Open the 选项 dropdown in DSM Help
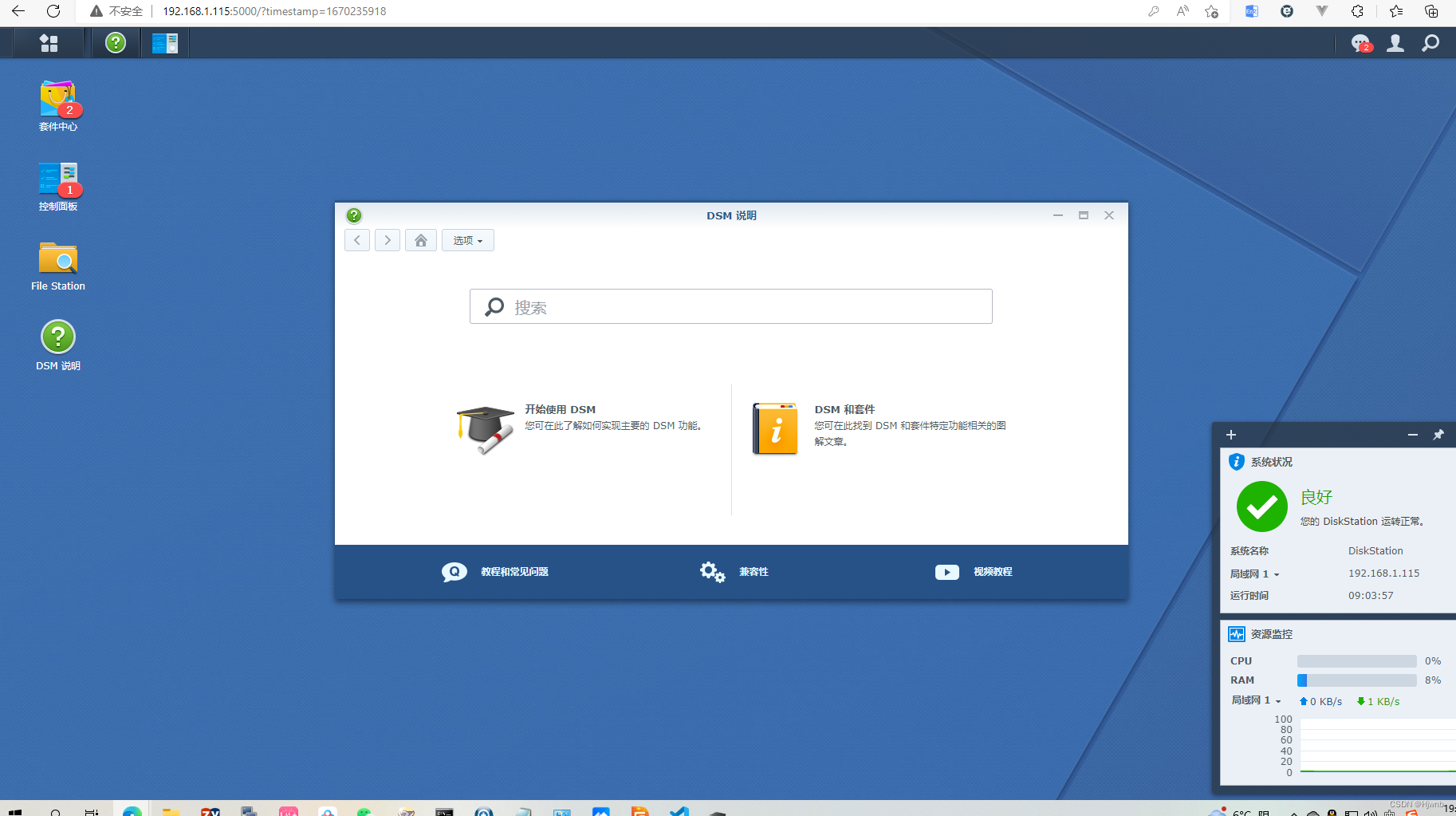This screenshot has width=1456, height=816. coord(468,240)
